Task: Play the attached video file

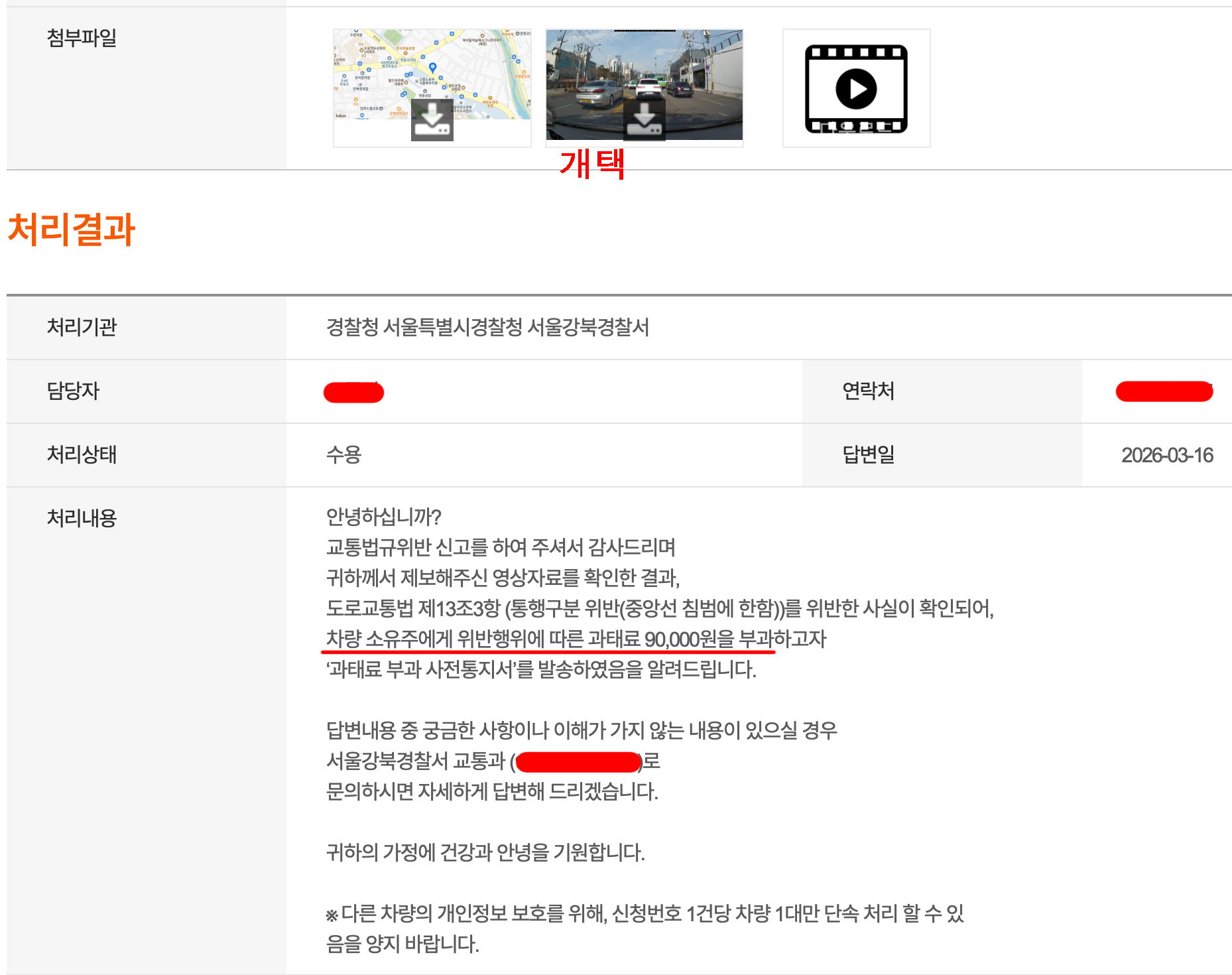Action: (x=856, y=88)
